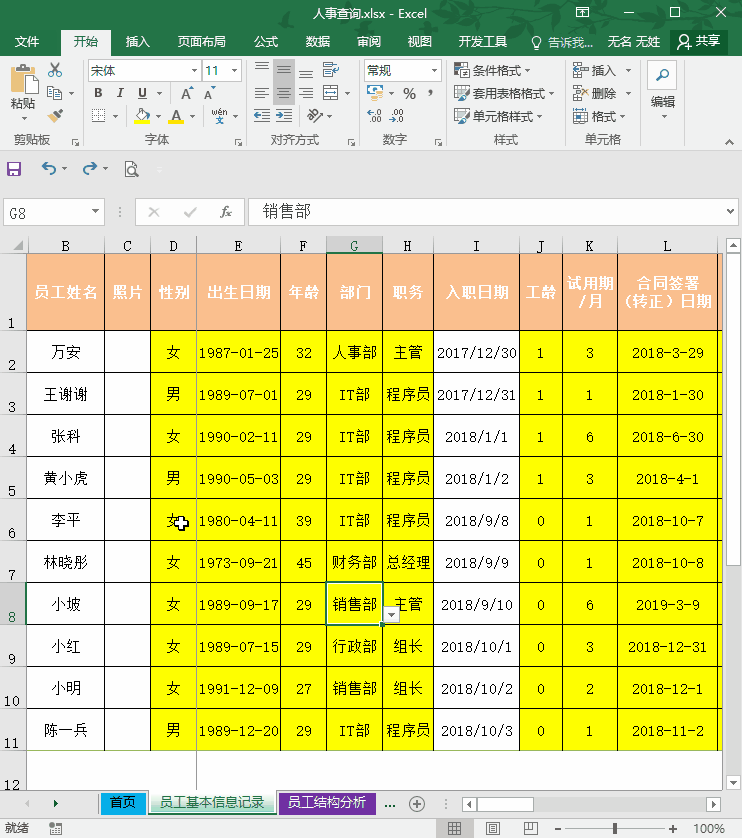The width and height of the screenshot is (742, 838).
Task: Collapse the ribbon with chevron
Action: tap(729, 142)
